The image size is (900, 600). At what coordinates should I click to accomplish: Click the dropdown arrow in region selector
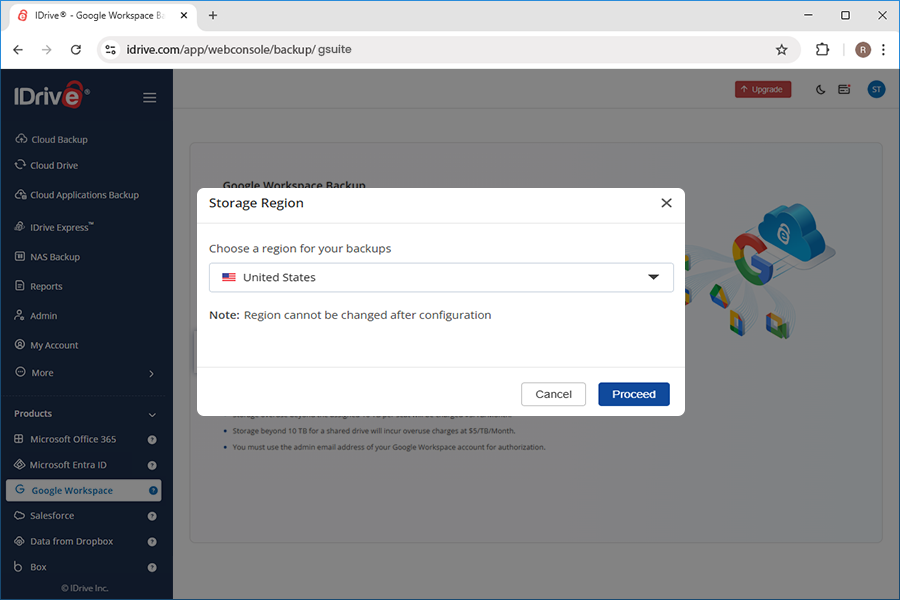tap(653, 277)
